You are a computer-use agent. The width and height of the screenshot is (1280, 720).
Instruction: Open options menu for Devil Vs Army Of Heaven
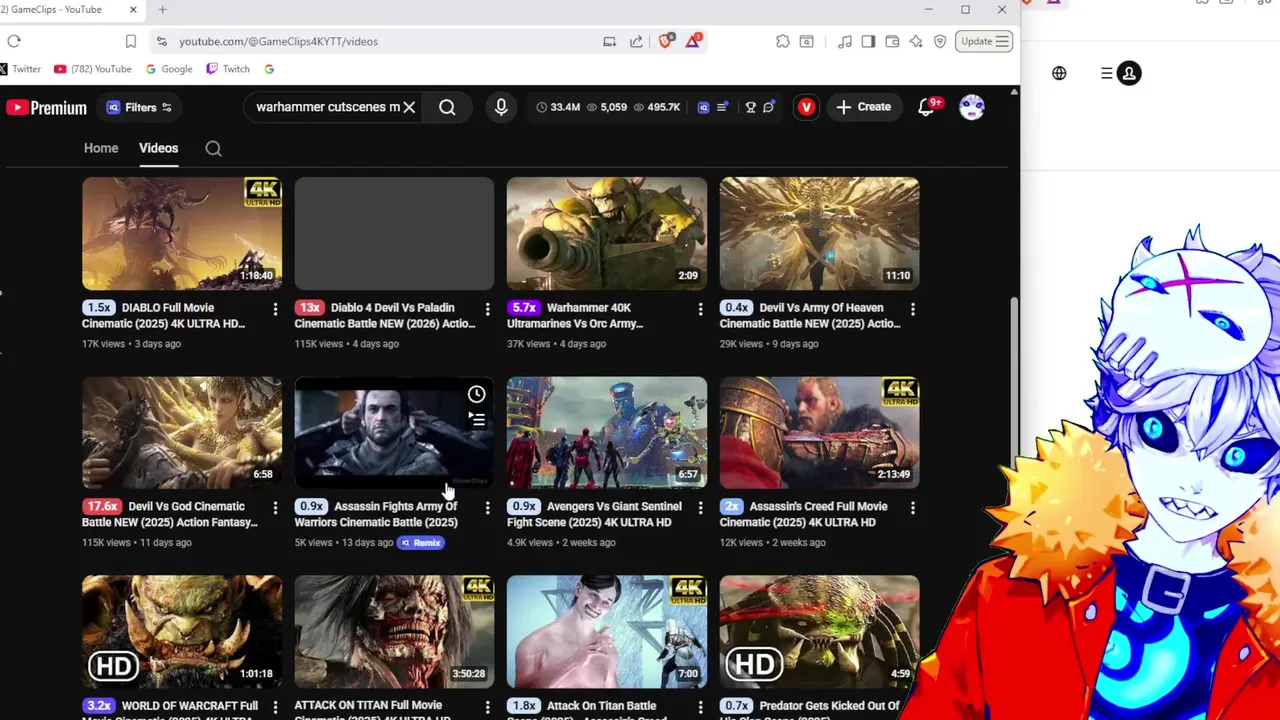point(912,309)
